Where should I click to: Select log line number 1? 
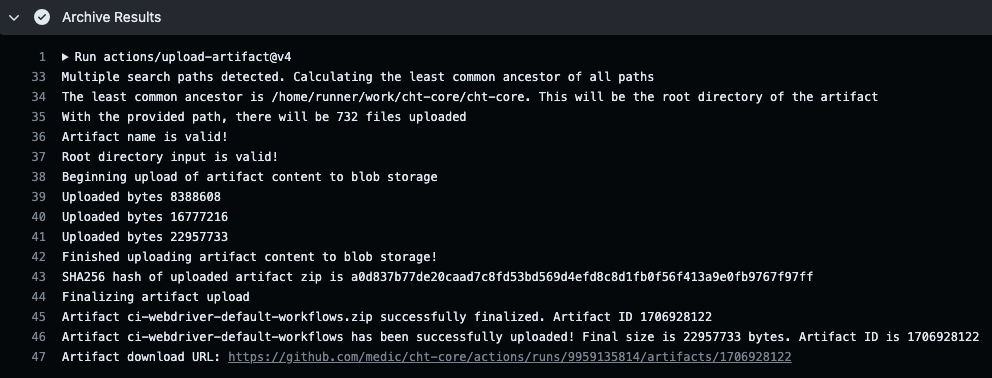point(42,57)
